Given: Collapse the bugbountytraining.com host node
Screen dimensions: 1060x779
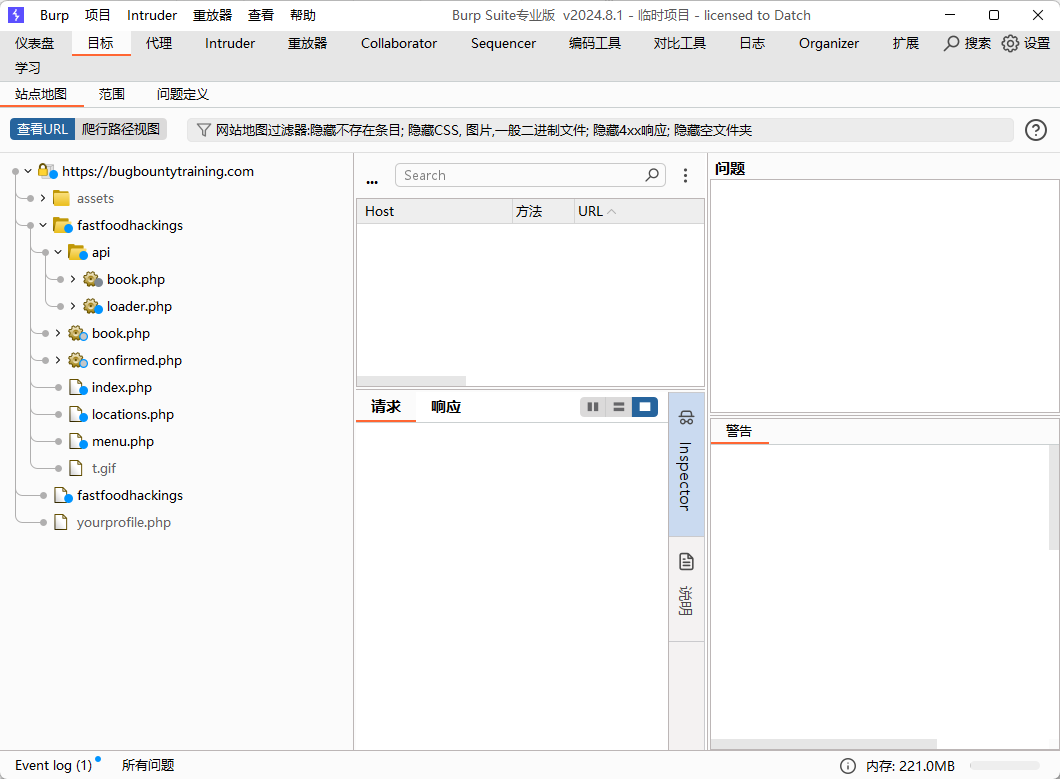Looking at the screenshot, I should (28, 171).
